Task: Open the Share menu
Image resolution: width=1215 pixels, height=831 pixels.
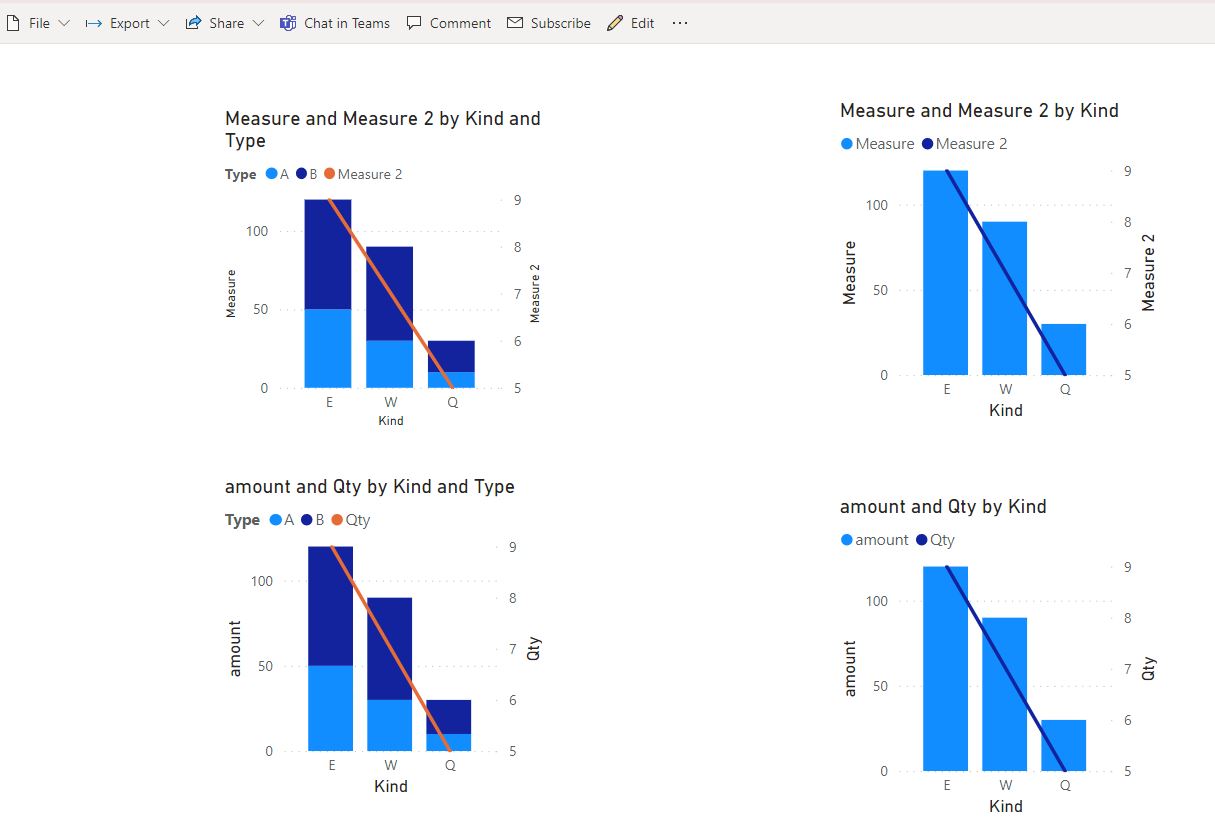Action: point(225,23)
